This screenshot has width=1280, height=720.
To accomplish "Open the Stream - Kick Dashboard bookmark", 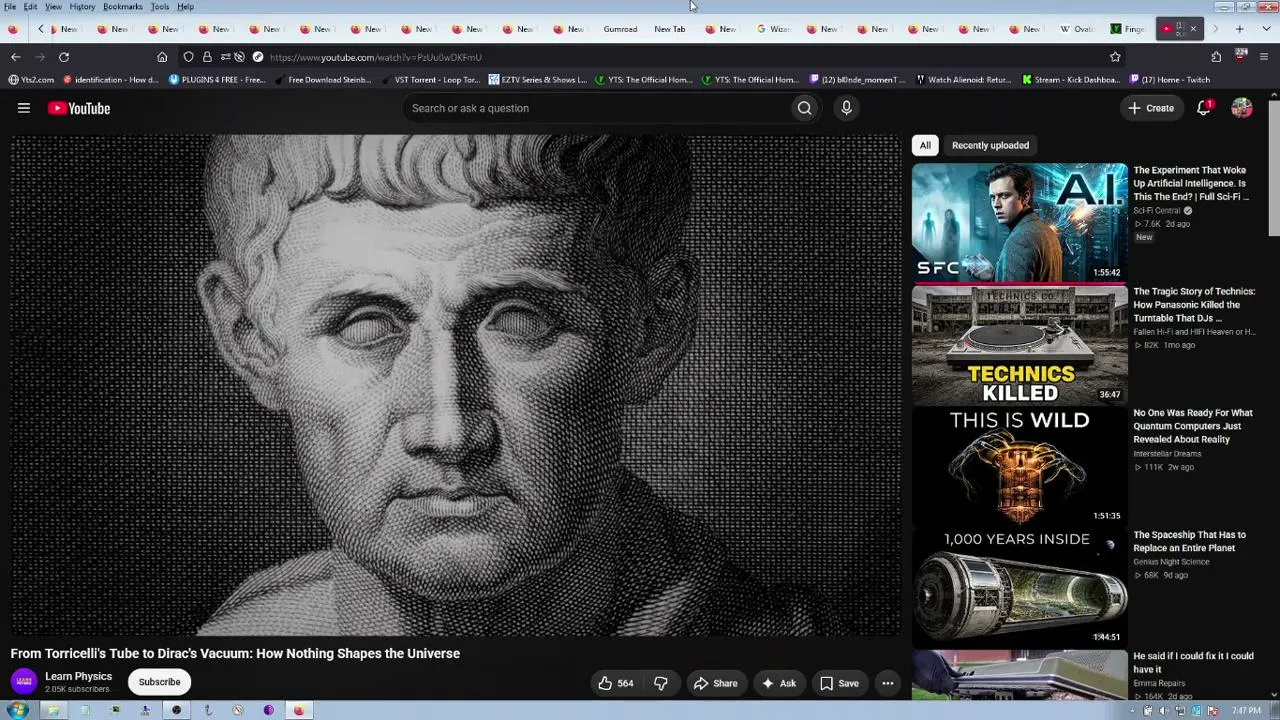I will [1070, 79].
